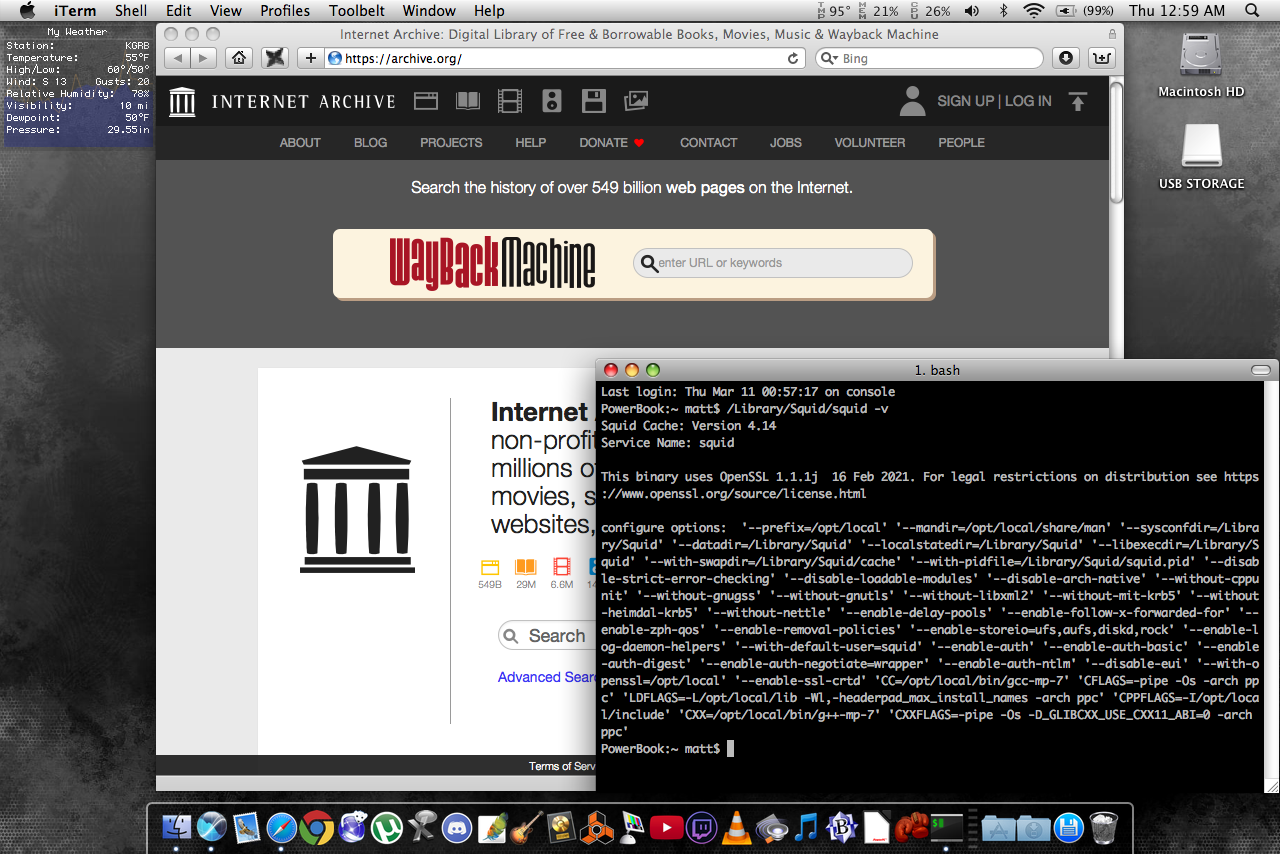Open the Profiles menu
Screen dimensions: 1280x854
pyautogui.click(x=285, y=11)
